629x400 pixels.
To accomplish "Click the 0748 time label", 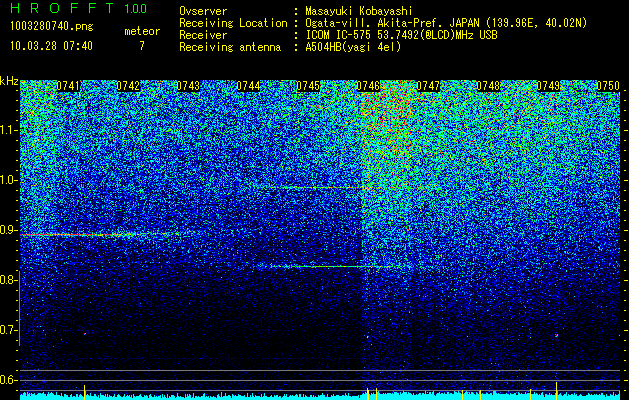I will (x=488, y=86).
